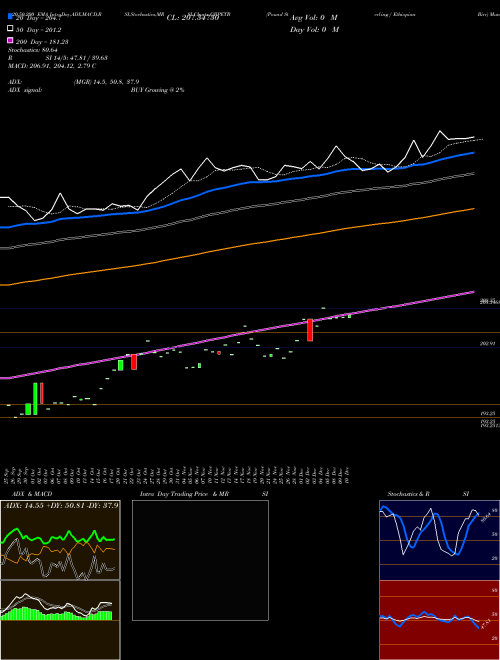This screenshot has width=500, height=660.
Task: Open the ADX indicator chart with green line
Action: (60, 540)
